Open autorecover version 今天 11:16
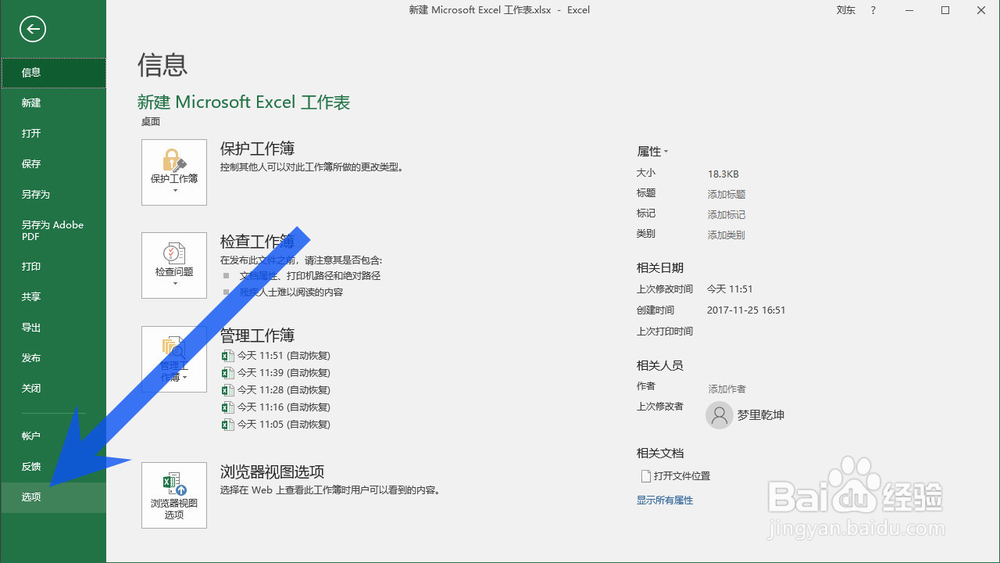 (276, 407)
